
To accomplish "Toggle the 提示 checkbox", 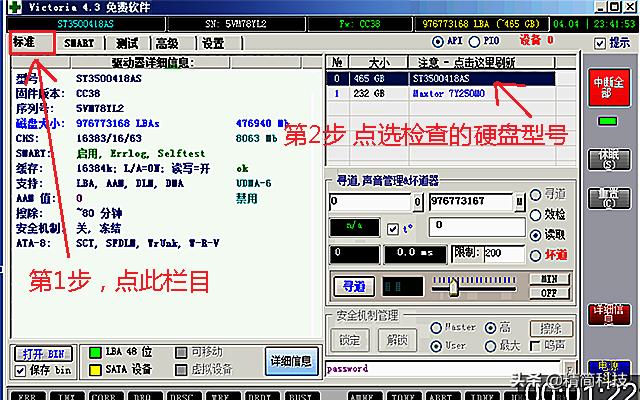I will [x=600, y=43].
